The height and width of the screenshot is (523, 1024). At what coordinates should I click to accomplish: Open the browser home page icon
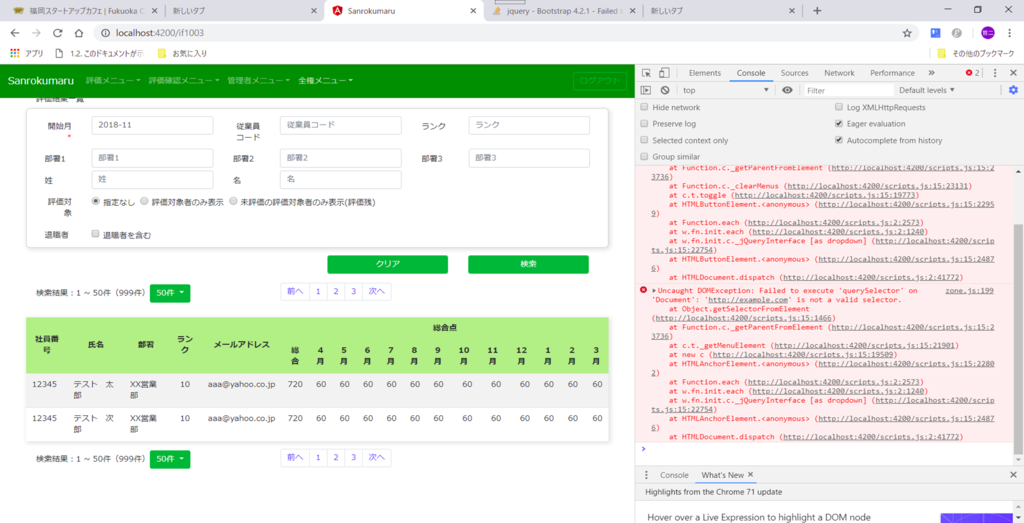78,33
